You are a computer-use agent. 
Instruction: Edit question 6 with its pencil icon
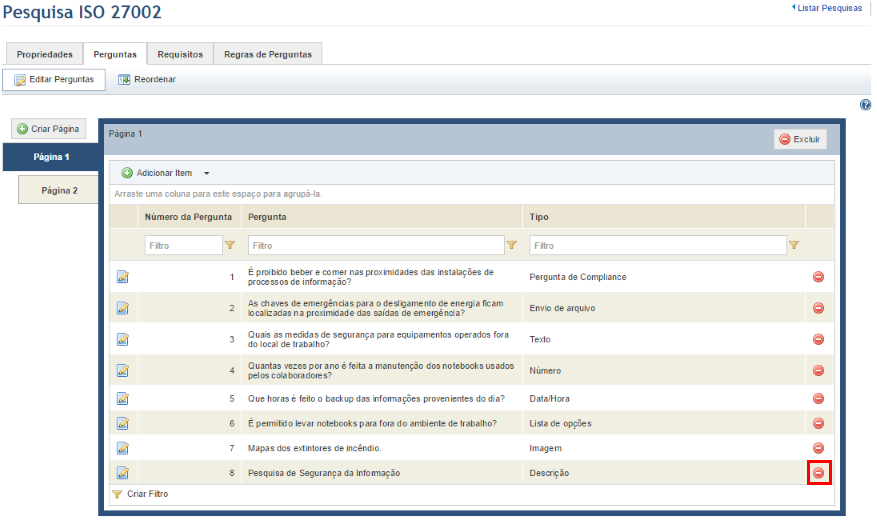coord(122,423)
